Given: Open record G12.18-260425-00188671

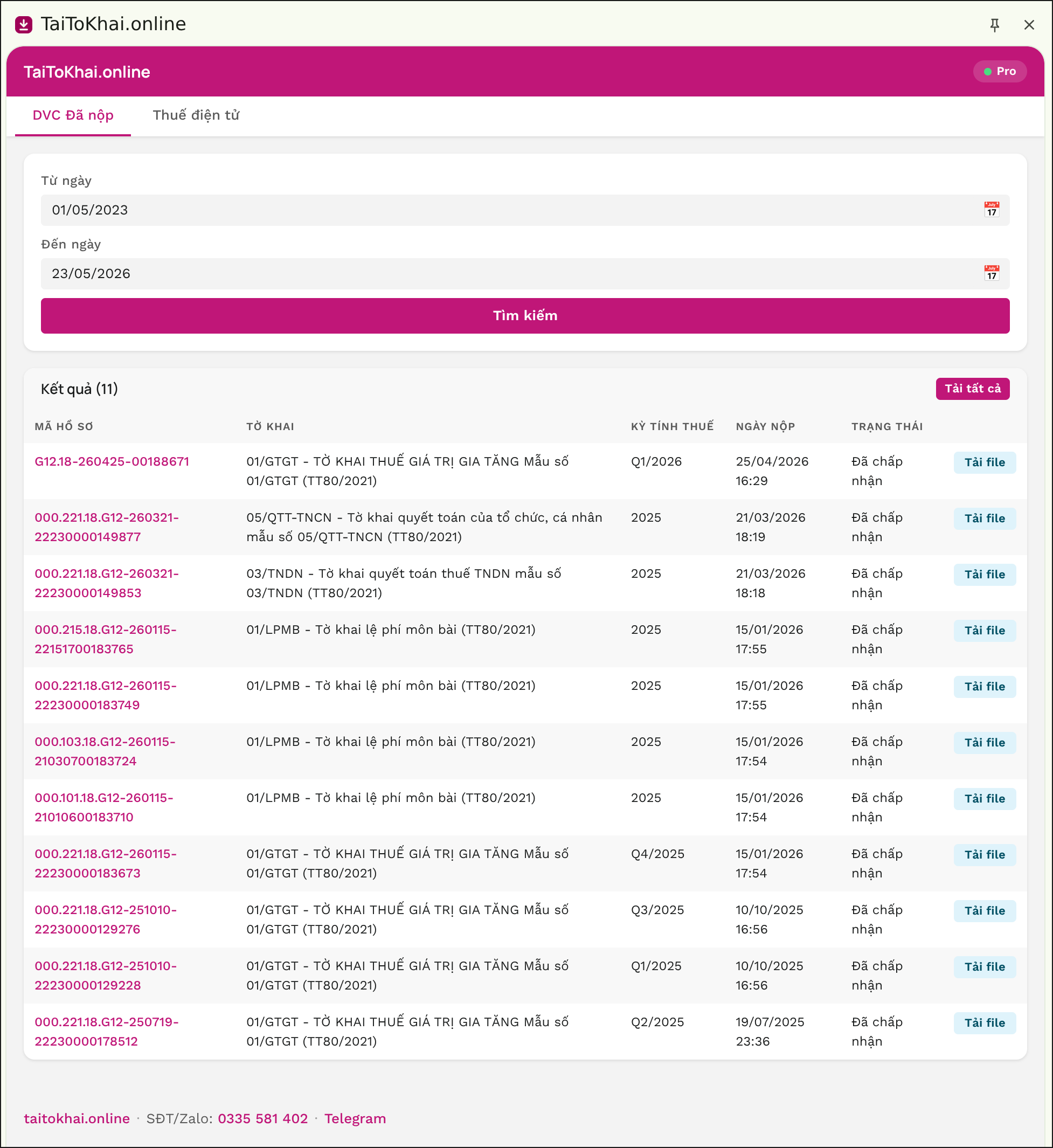Looking at the screenshot, I should (x=112, y=461).
